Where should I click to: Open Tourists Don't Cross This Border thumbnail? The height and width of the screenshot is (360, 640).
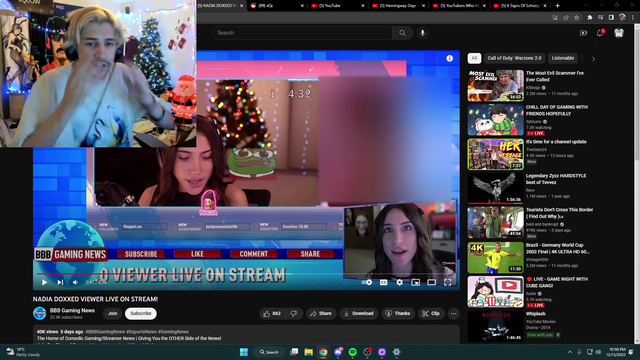(x=496, y=222)
